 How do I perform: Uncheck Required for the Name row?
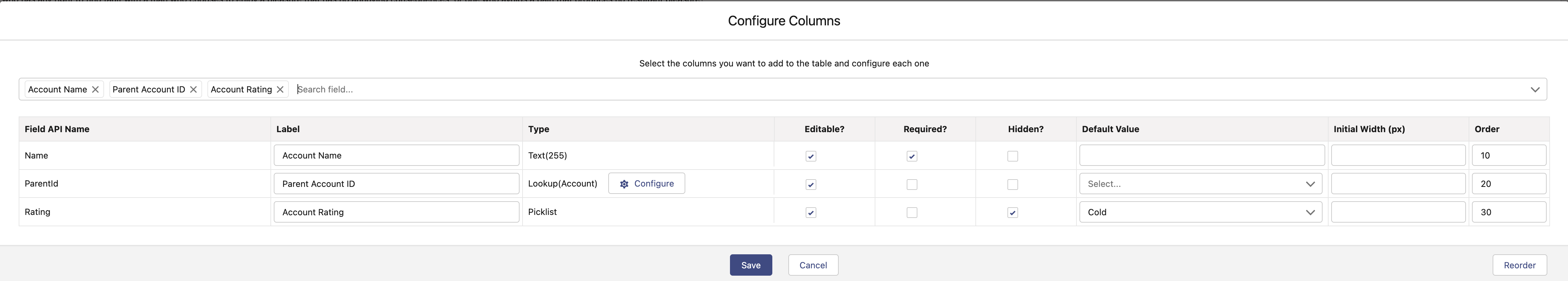click(x=912, y=156)
